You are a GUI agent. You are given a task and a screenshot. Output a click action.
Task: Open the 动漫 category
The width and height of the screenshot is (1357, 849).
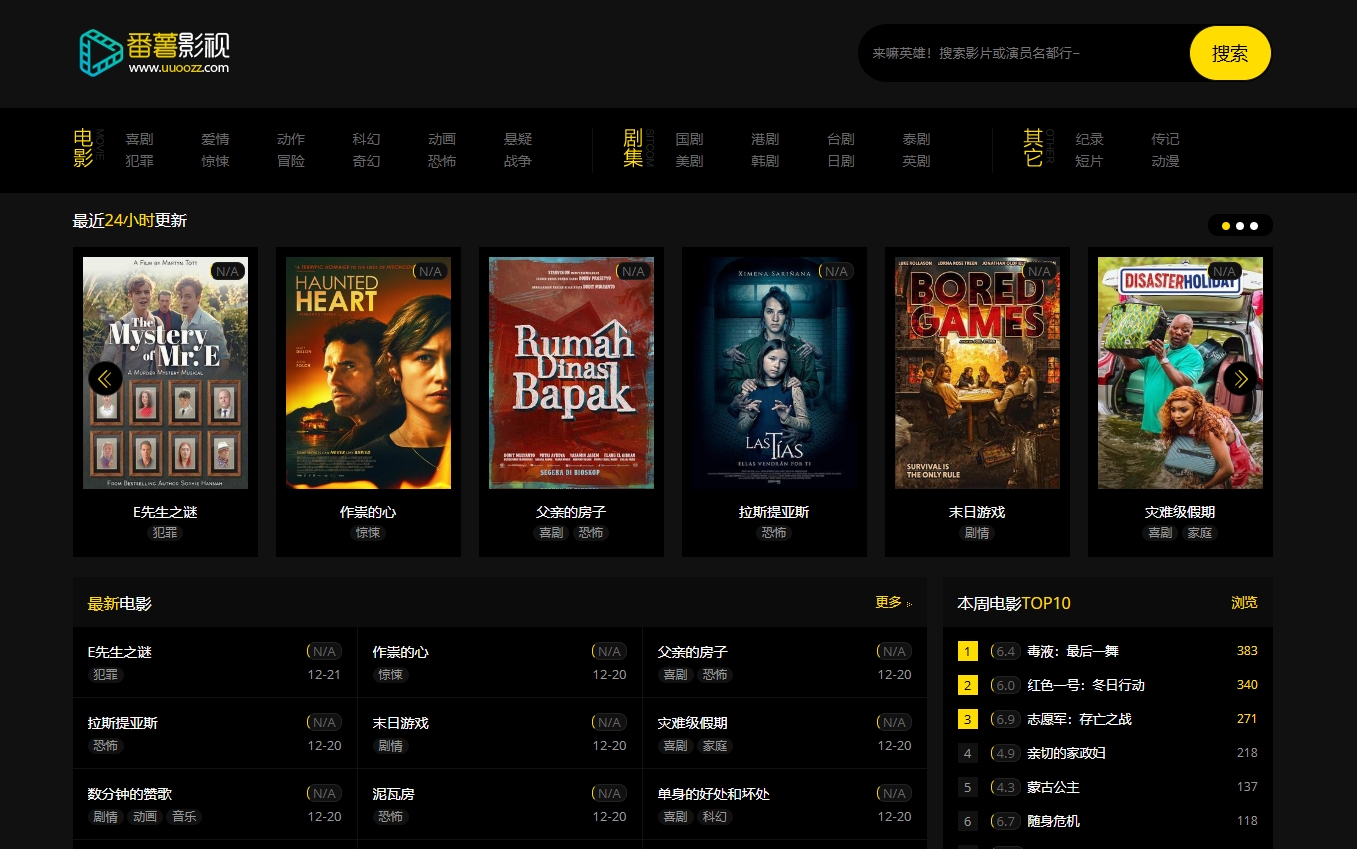tap(1165, 161)
